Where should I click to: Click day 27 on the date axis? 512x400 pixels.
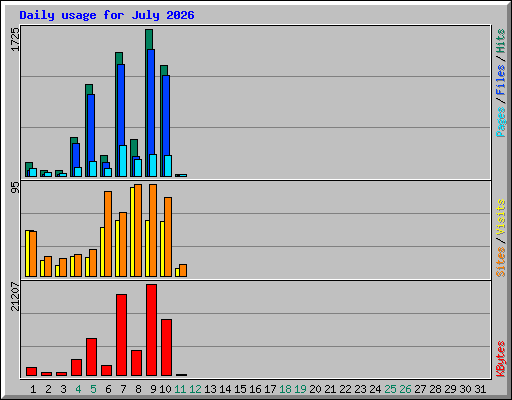pos(420,389)
